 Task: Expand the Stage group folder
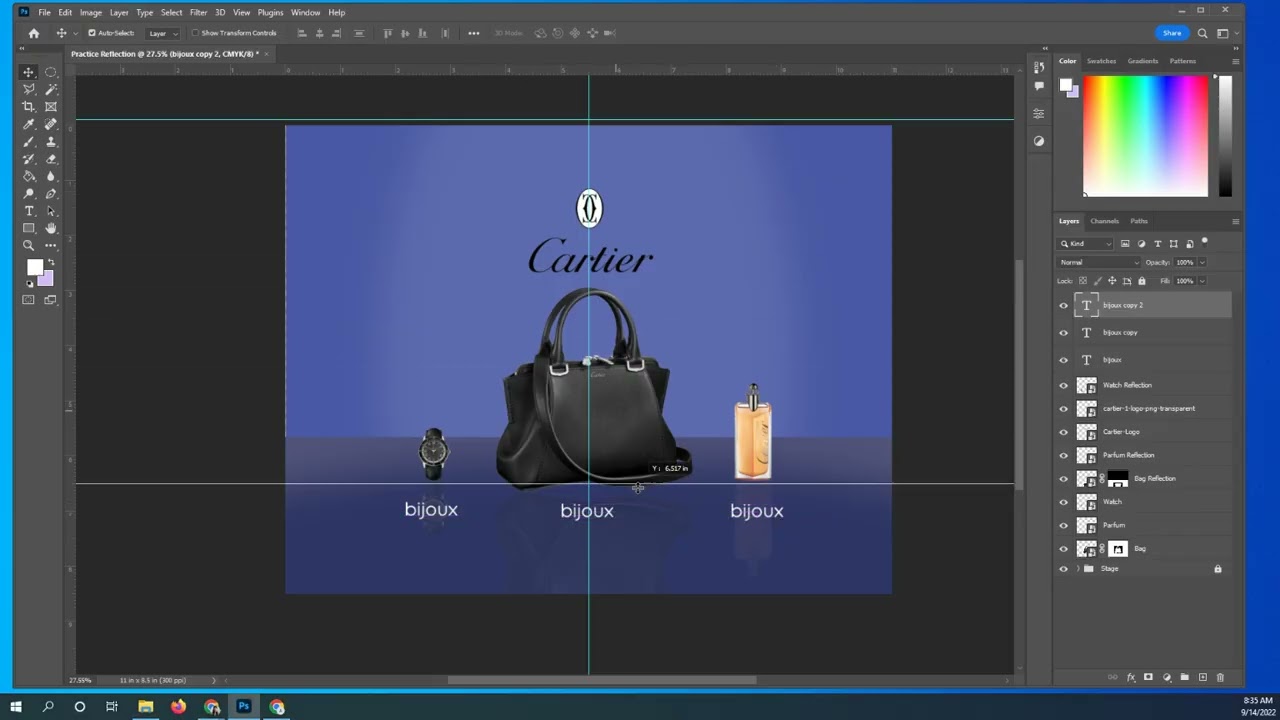click(x=1078, y=569)
